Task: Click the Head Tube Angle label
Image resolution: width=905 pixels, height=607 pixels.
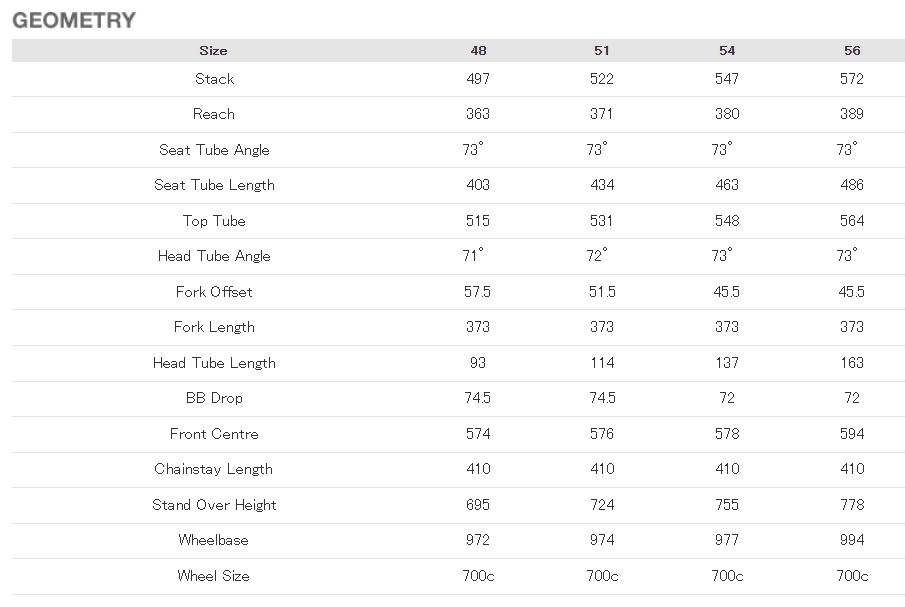Action: (214, 256)
